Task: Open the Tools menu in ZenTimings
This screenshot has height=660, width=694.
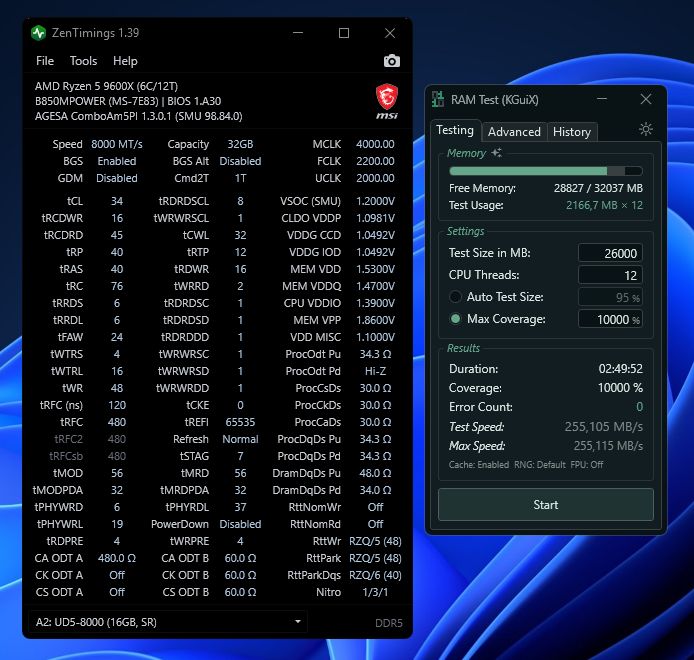Action: [x=83, y=61]
